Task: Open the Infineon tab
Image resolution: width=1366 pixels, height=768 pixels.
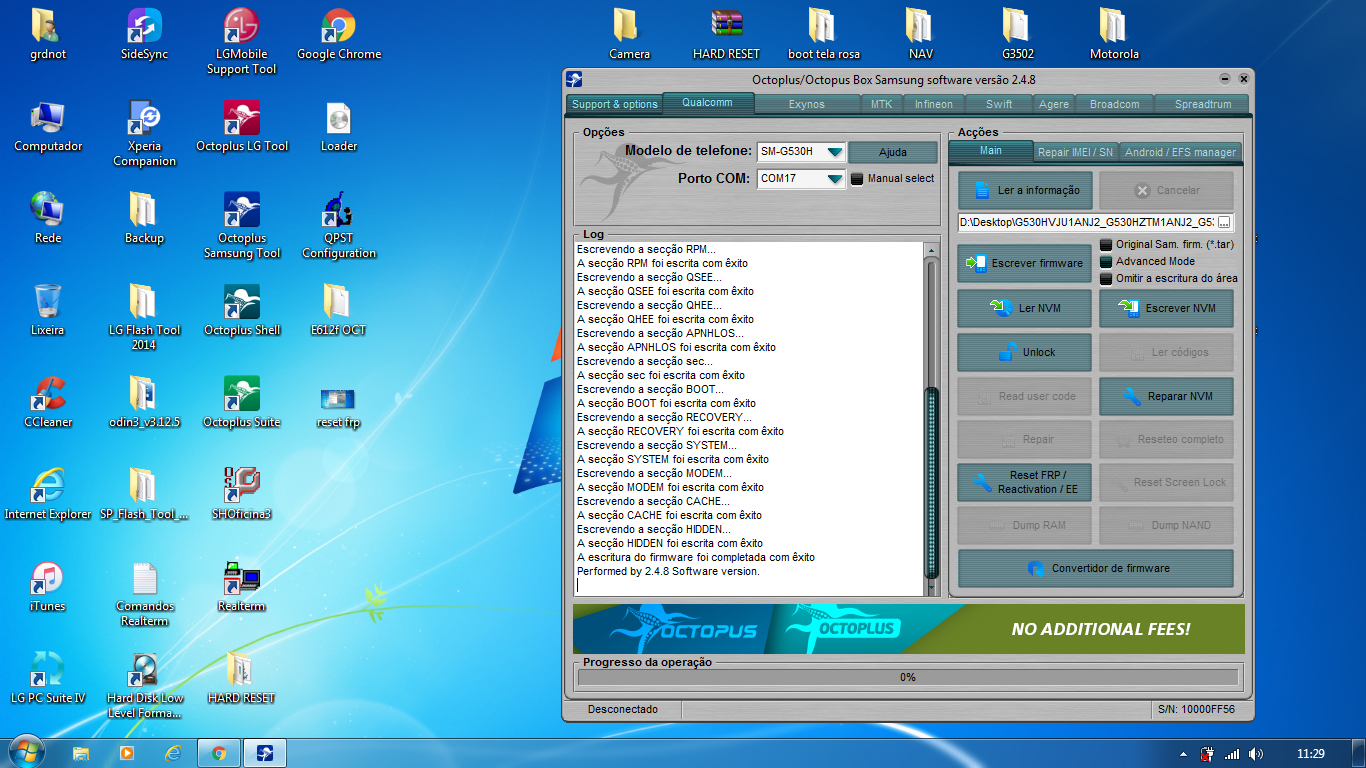Action: (x=935, y=104)
